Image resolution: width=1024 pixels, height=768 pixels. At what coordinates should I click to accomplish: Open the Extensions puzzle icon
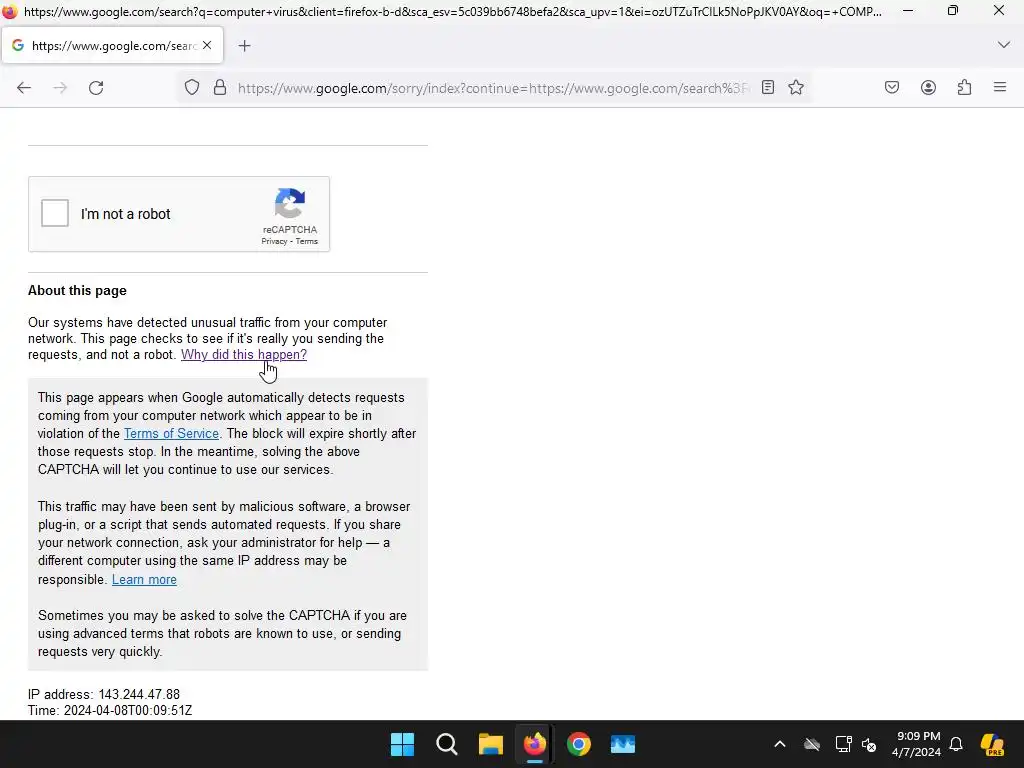point(965,88)
